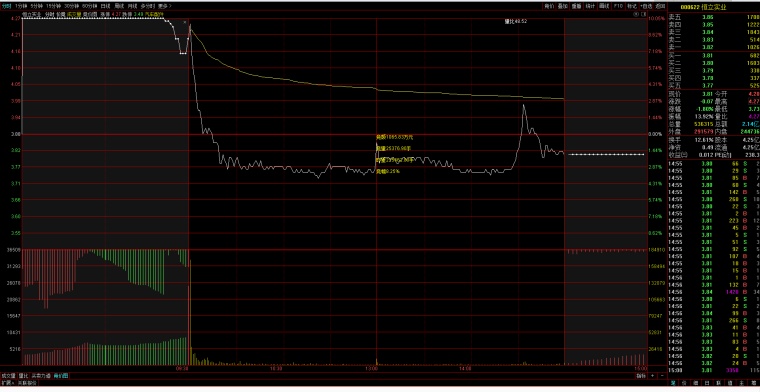Screen dimensions: 760x392
Task: Click the 标记 mark tool
Action: tap(632, 6)
